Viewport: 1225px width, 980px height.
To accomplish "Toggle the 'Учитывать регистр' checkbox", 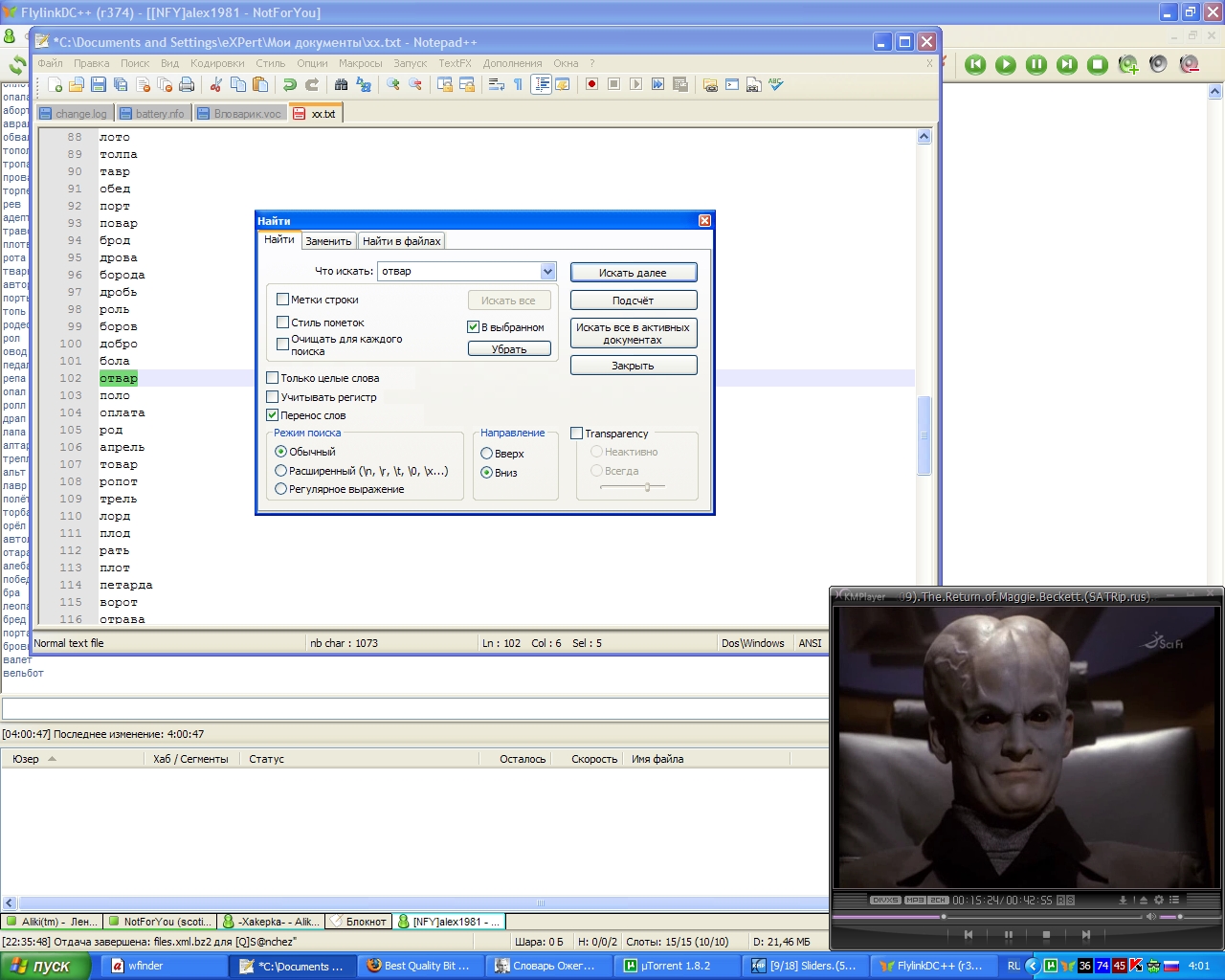I will point(273,397).
